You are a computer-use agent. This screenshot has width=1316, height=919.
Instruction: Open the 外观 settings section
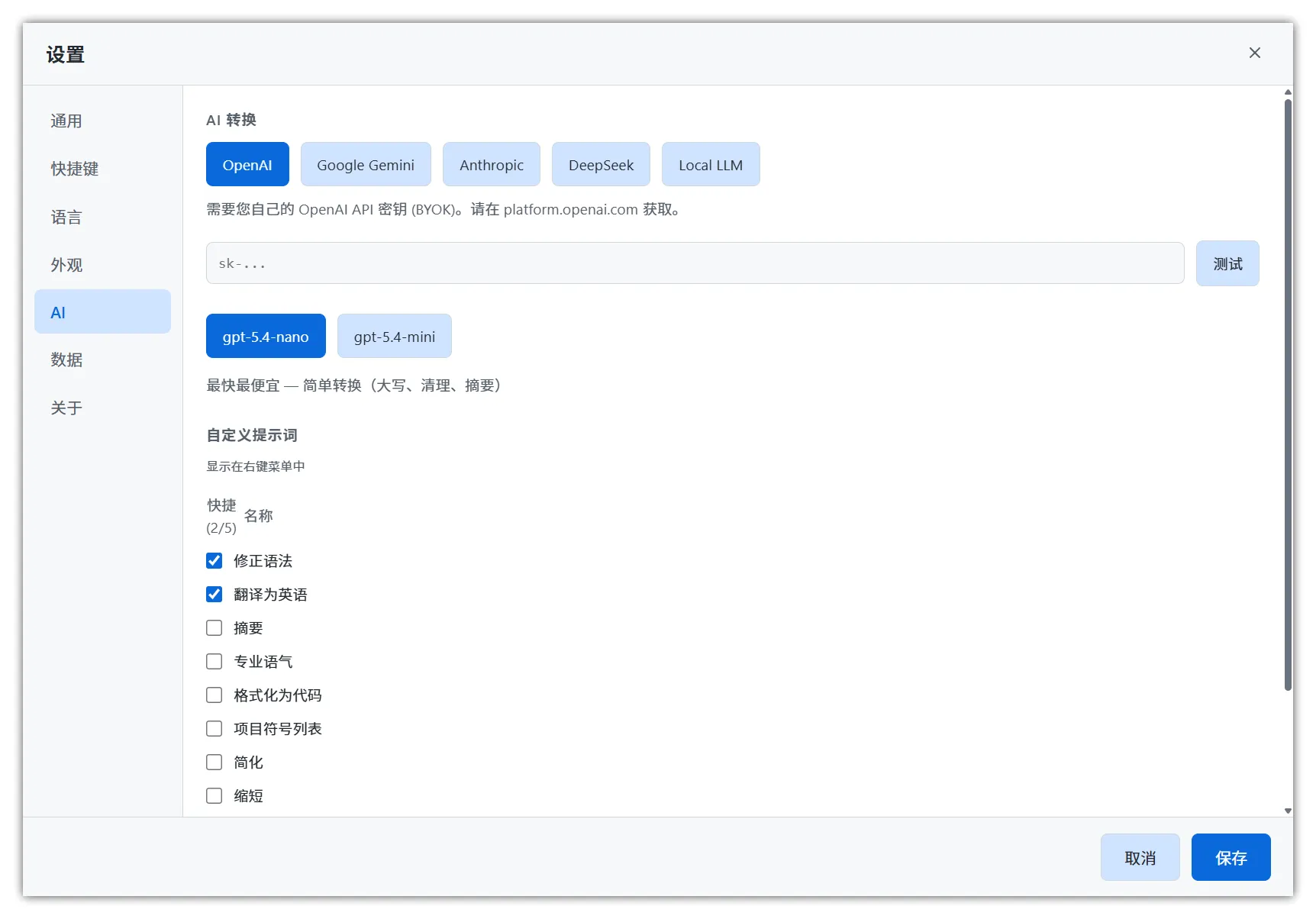pyautogui.click(x=66, y=265)
